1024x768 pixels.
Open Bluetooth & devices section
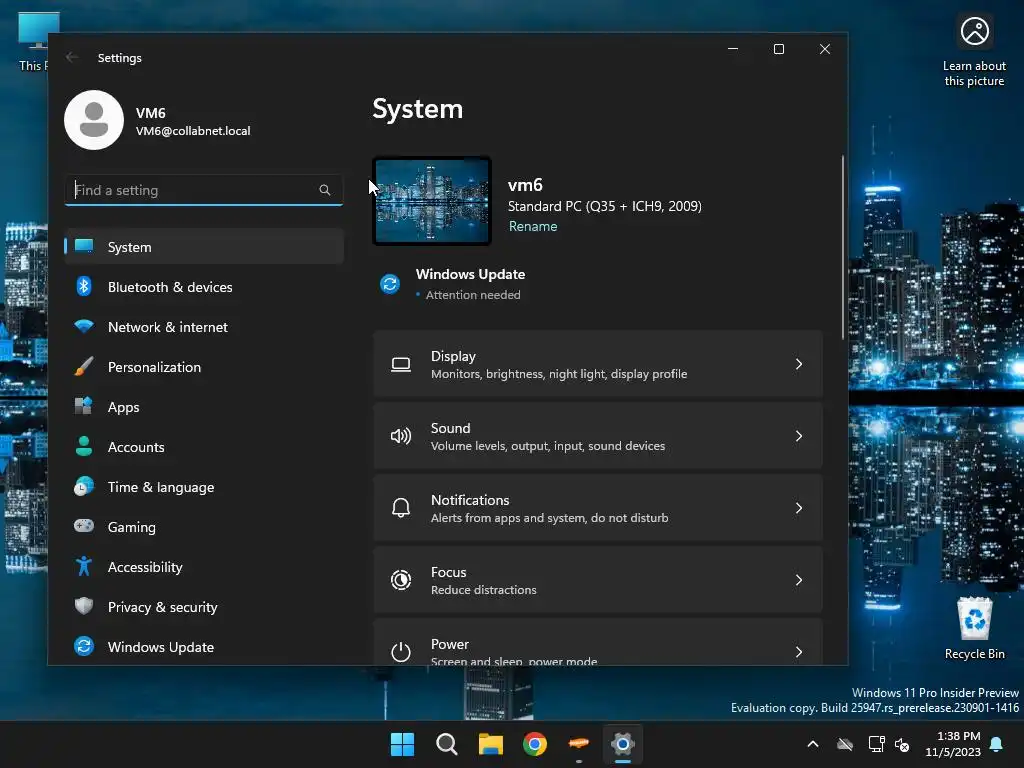204,287
